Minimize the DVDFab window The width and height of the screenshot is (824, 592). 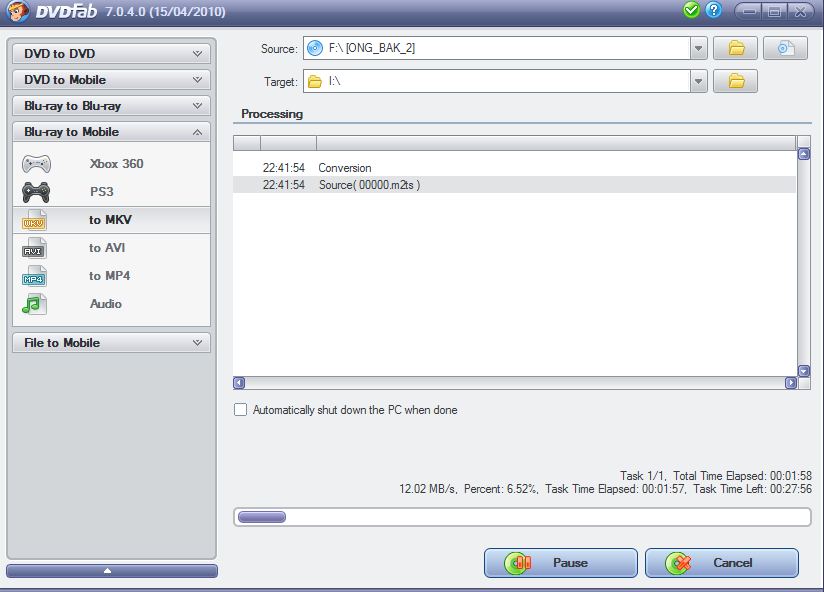[749, 11]
